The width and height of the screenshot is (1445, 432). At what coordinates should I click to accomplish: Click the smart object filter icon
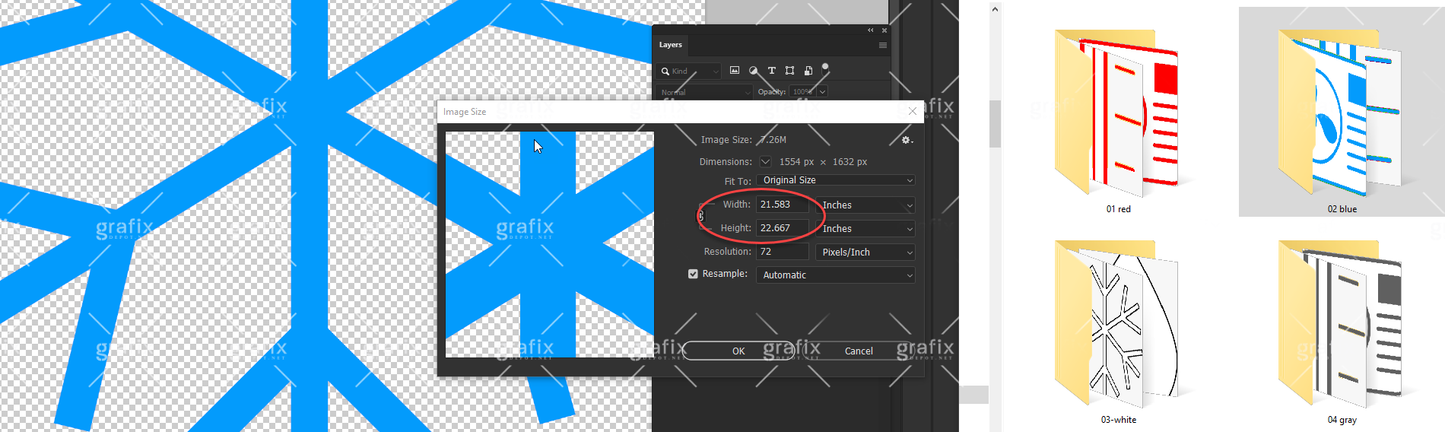pos(808,71)
